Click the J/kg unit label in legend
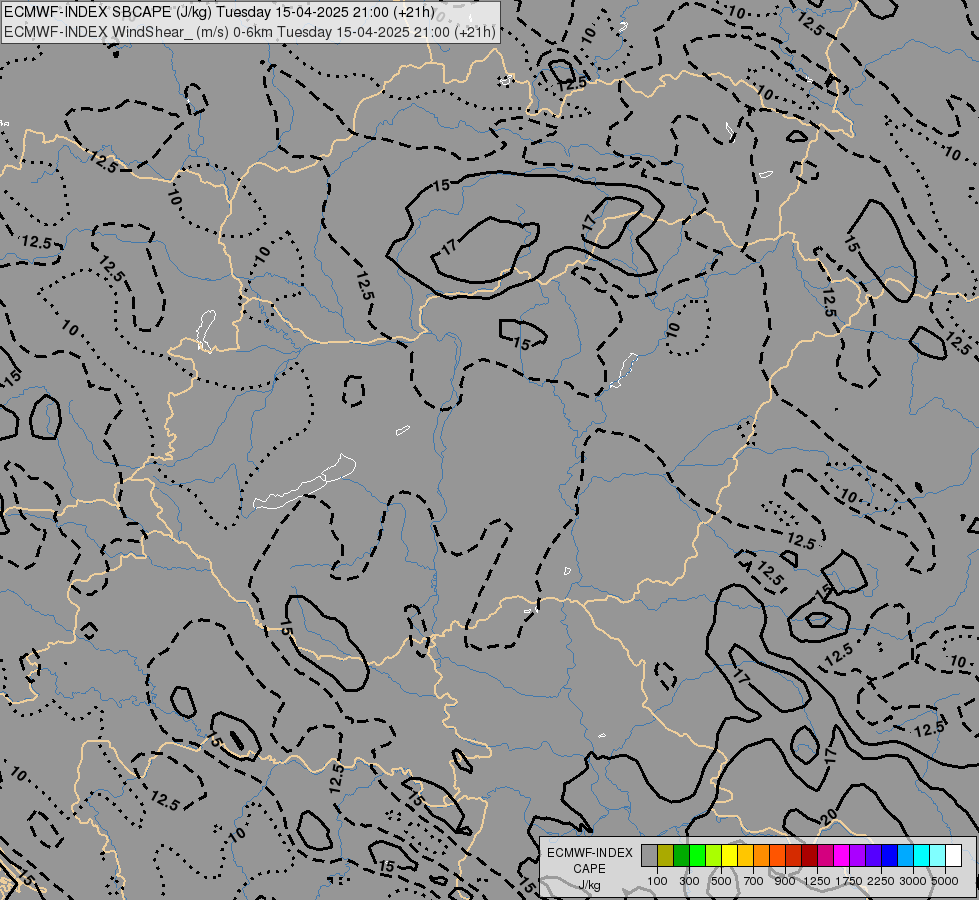Screen dimensions: 979x900 click(x=589, y=885)
